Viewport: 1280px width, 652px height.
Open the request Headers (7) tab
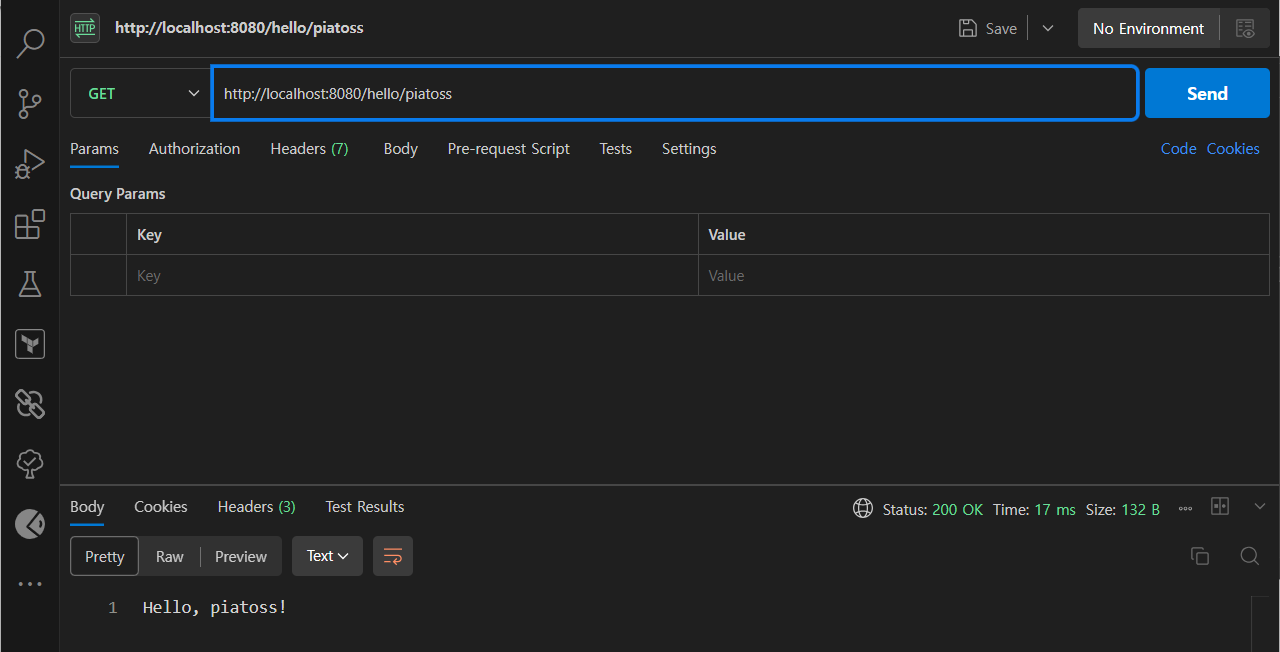pos(309,149)
